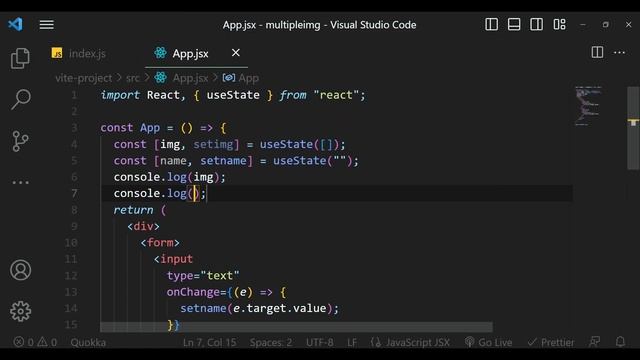Click the "react" string on line 1
Screen dimensions: 640x360
(336, 95)
